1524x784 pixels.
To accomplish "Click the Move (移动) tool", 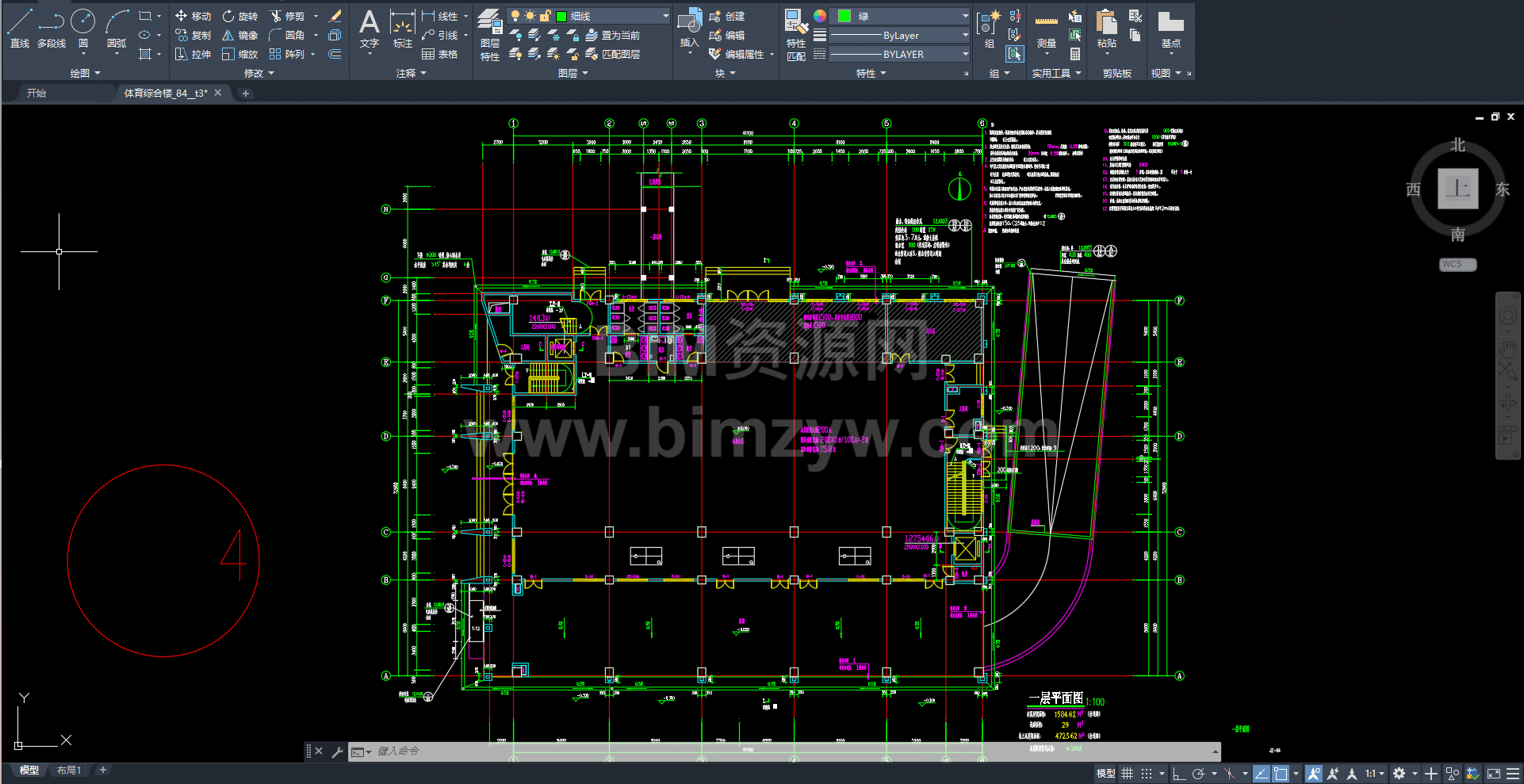I will tap(193, 16).
